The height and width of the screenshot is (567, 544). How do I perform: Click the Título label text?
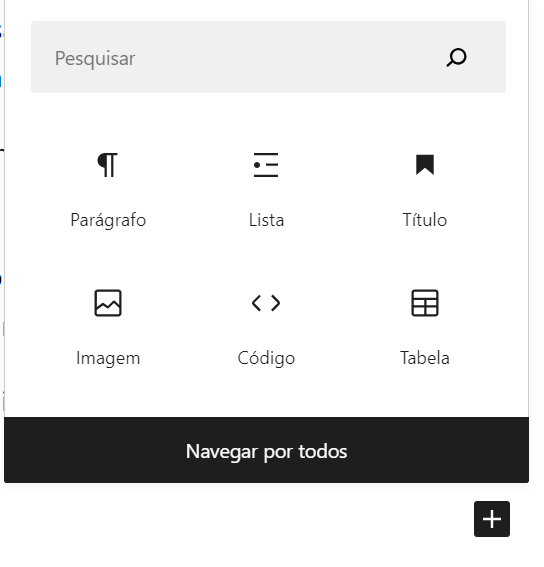pyautogui.click(x=425, y=220)
